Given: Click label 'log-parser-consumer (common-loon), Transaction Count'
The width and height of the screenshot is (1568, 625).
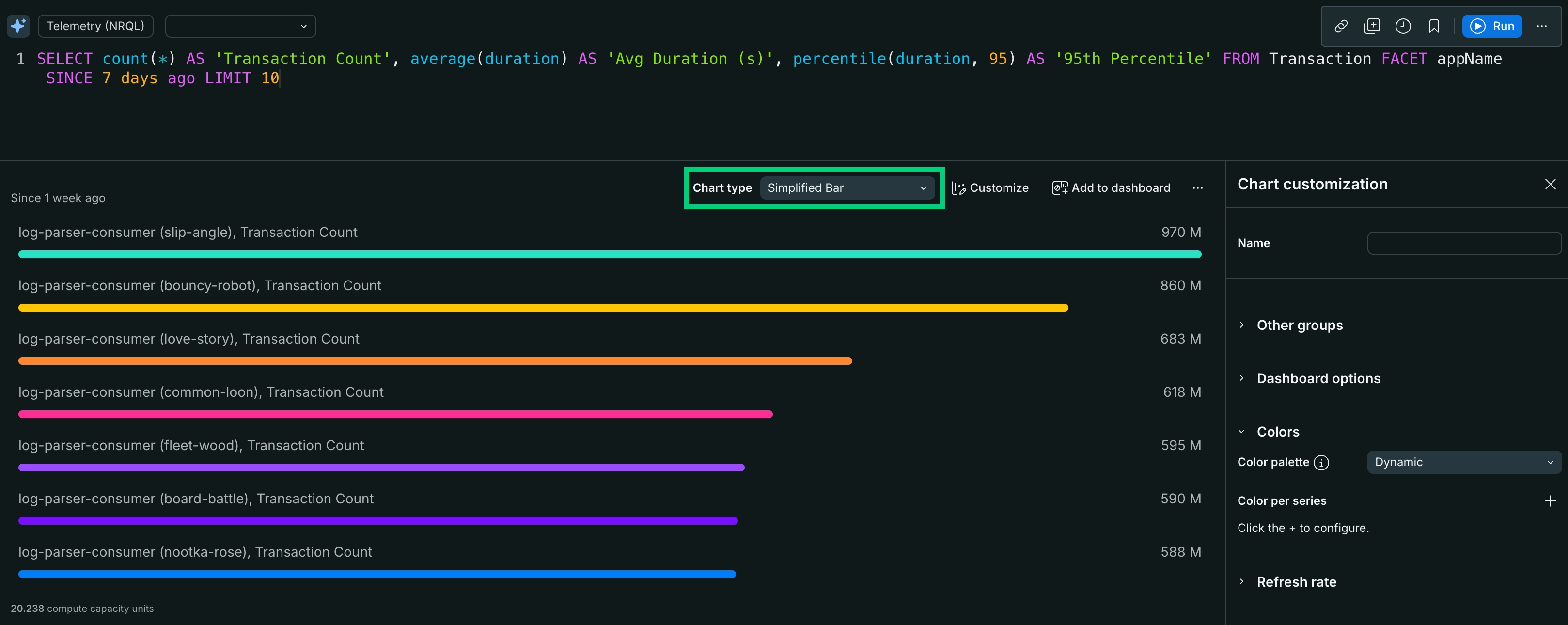Looking at the screenshot, I should click(201, 392).
